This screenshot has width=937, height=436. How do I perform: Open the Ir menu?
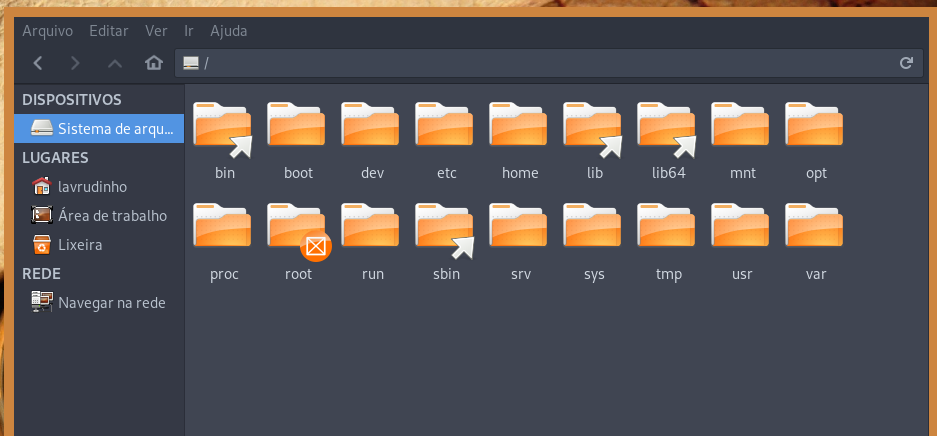click(x=189, y=31)
